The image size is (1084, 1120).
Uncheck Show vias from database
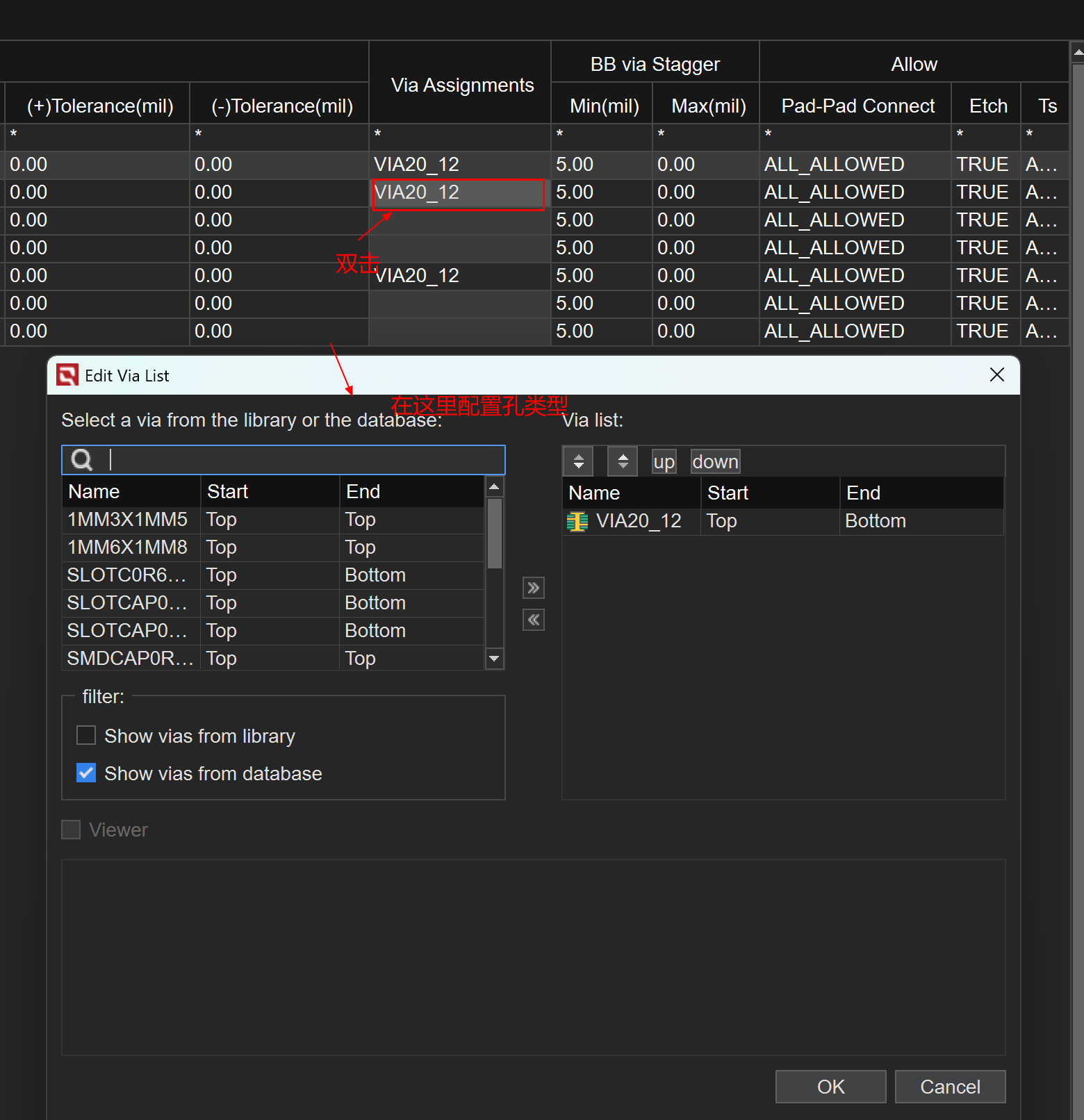[x=86, y=773]
